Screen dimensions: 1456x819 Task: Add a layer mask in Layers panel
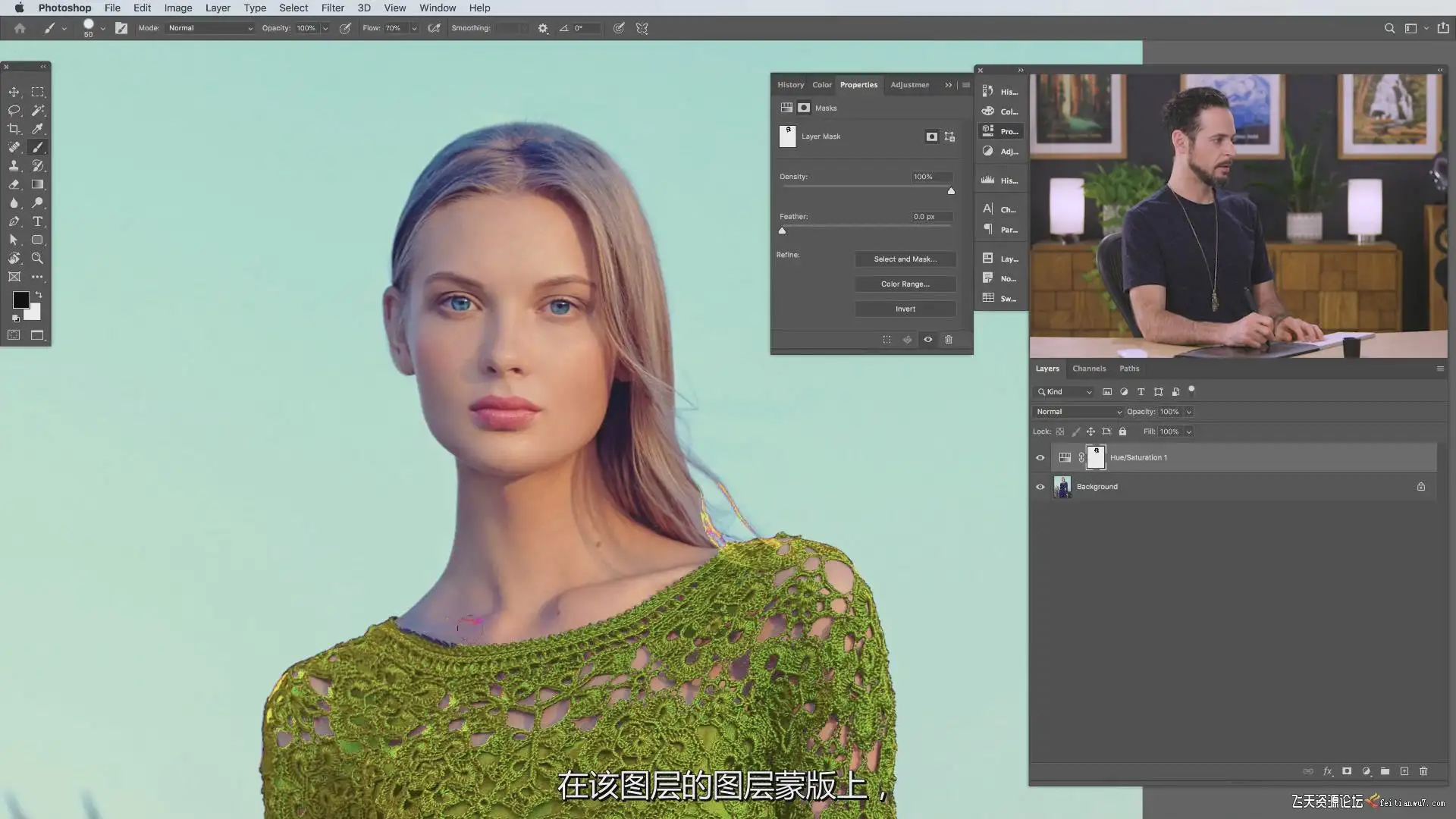pyautogui.click(x=1347, y=771)
